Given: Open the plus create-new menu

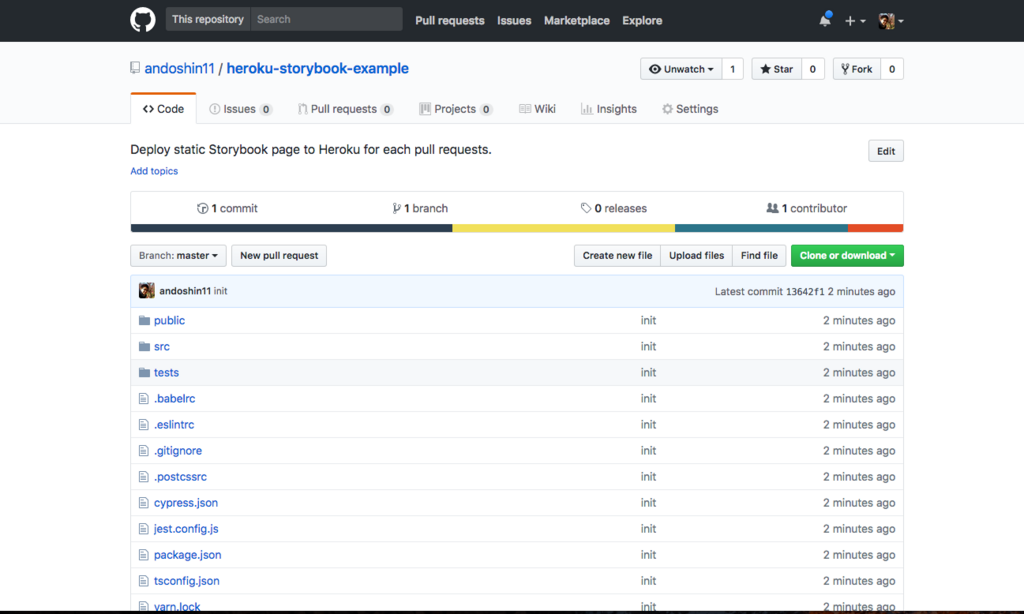Looking at the screenshot, I should 854,21.
